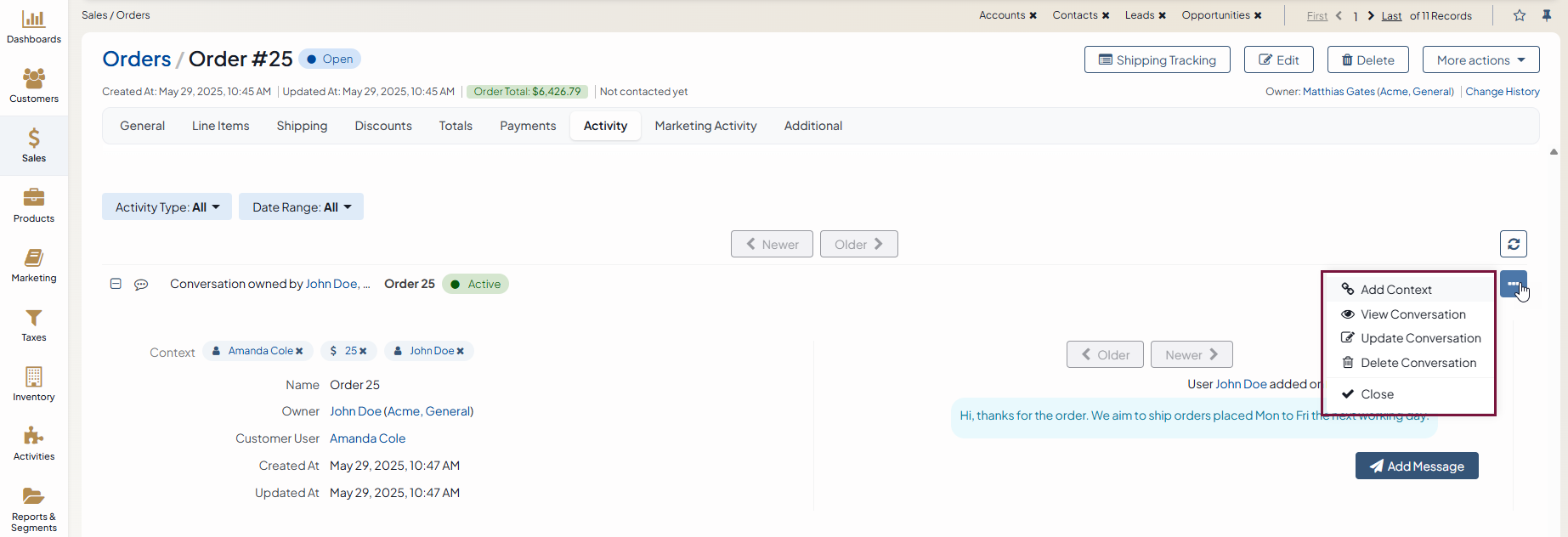Choose Delete Conversation in context menu

point(1418,363)
